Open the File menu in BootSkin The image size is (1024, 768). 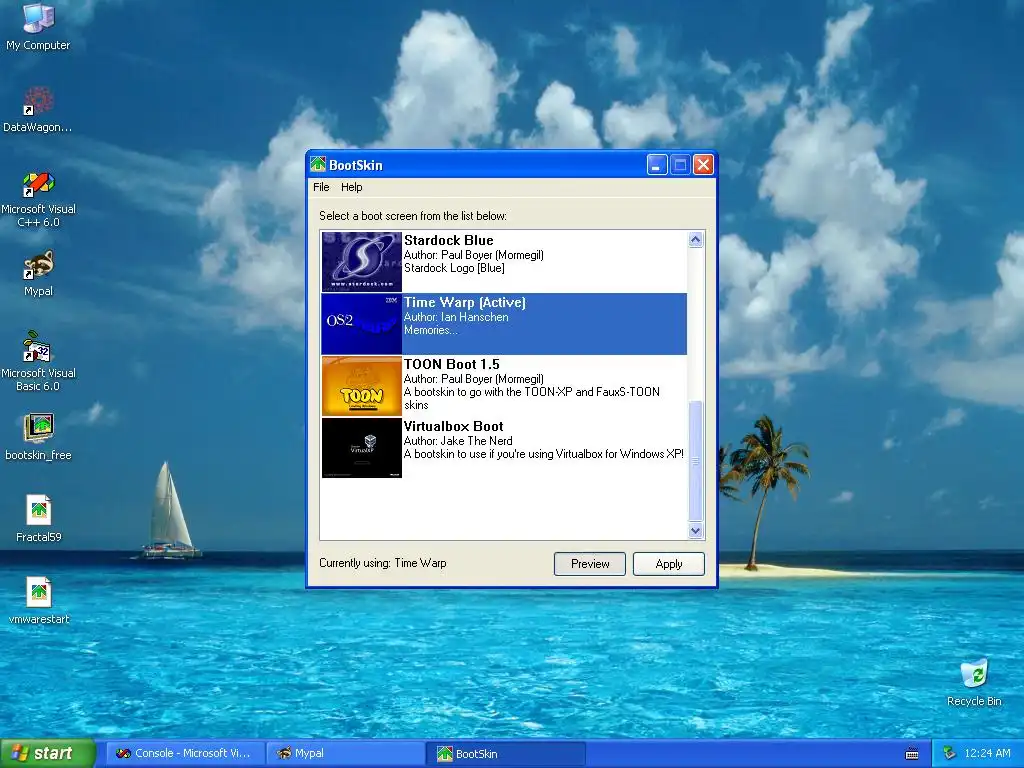coord(321,187)
